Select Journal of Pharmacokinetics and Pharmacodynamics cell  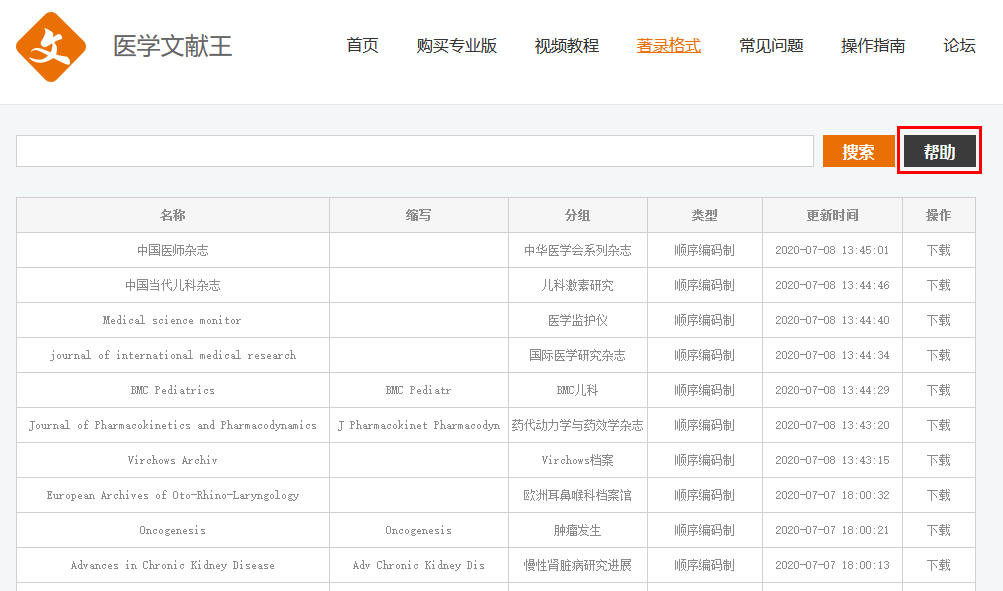173,425
